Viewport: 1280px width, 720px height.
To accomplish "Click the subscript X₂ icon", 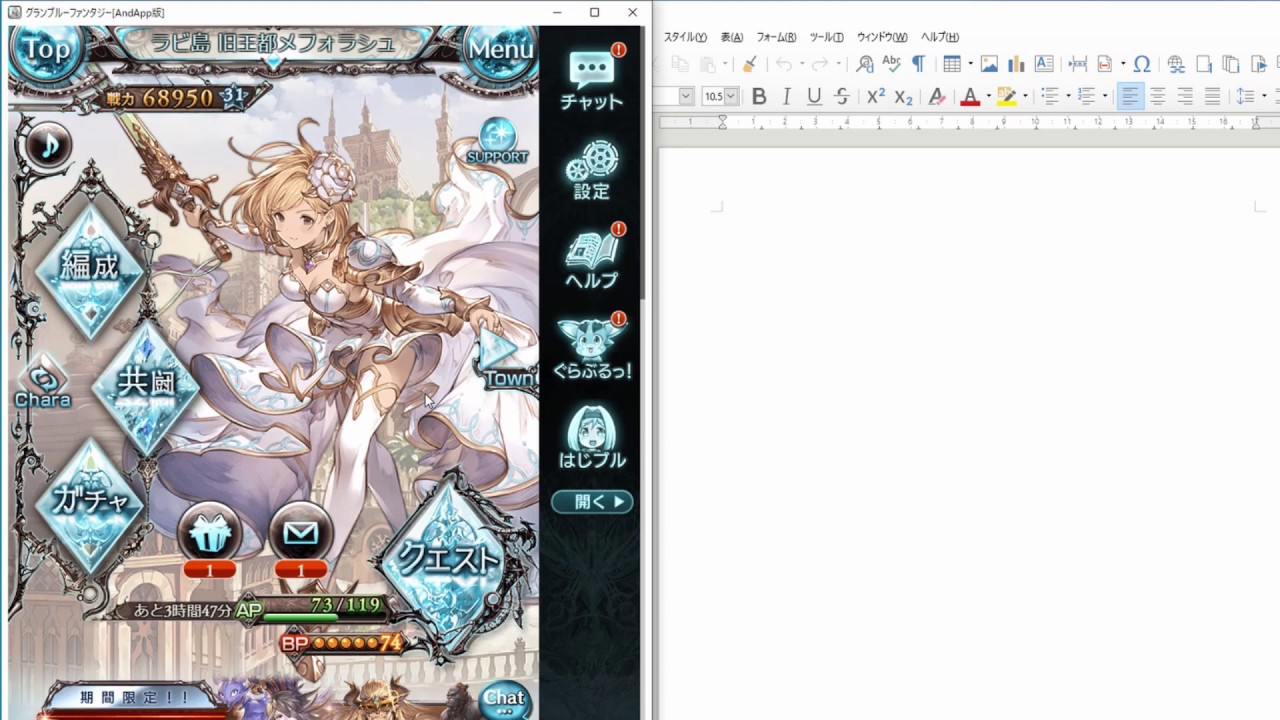I will pyautogui.click(x=903, y=96).
